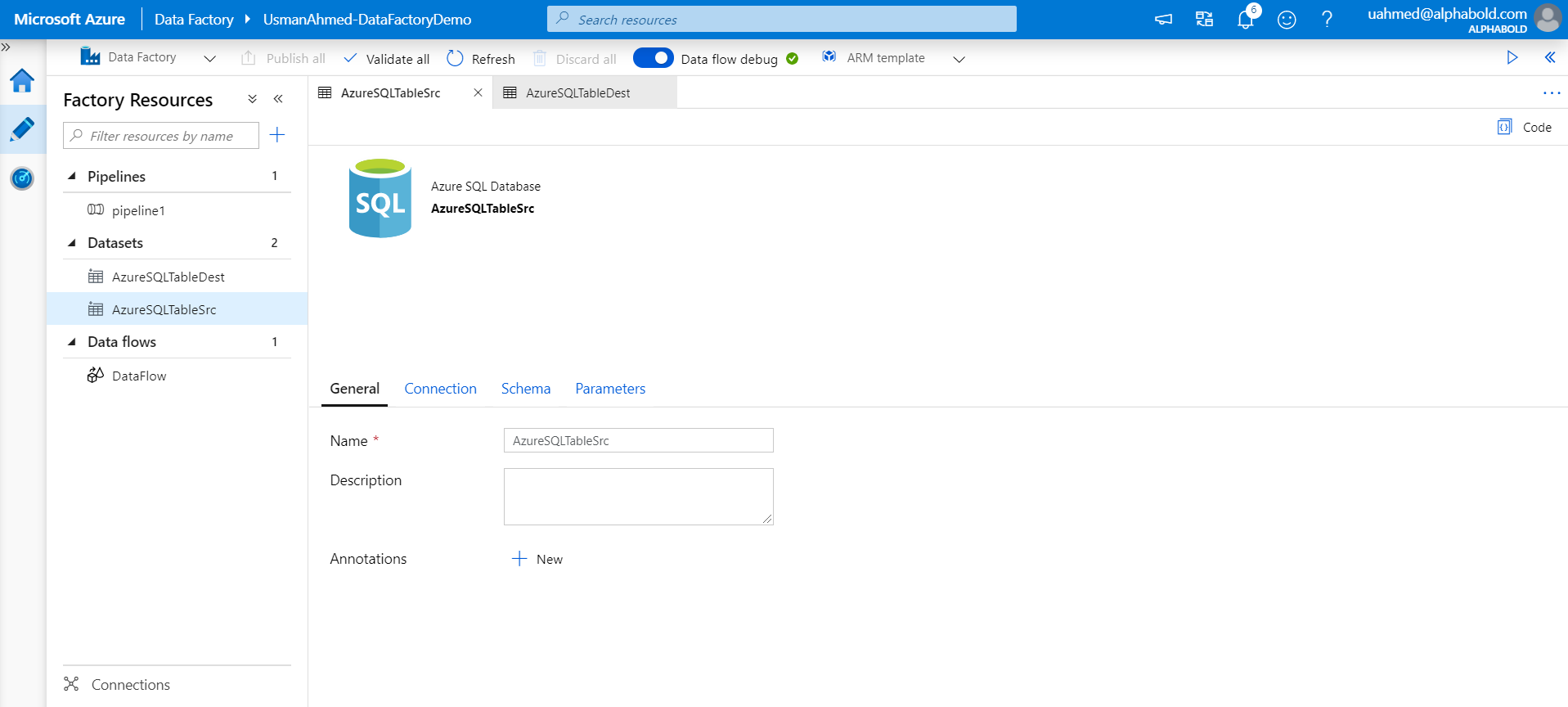The height and width of the screenshot is (707, 1568).
Task: Open the Connection tab
Action: (440, 389)
